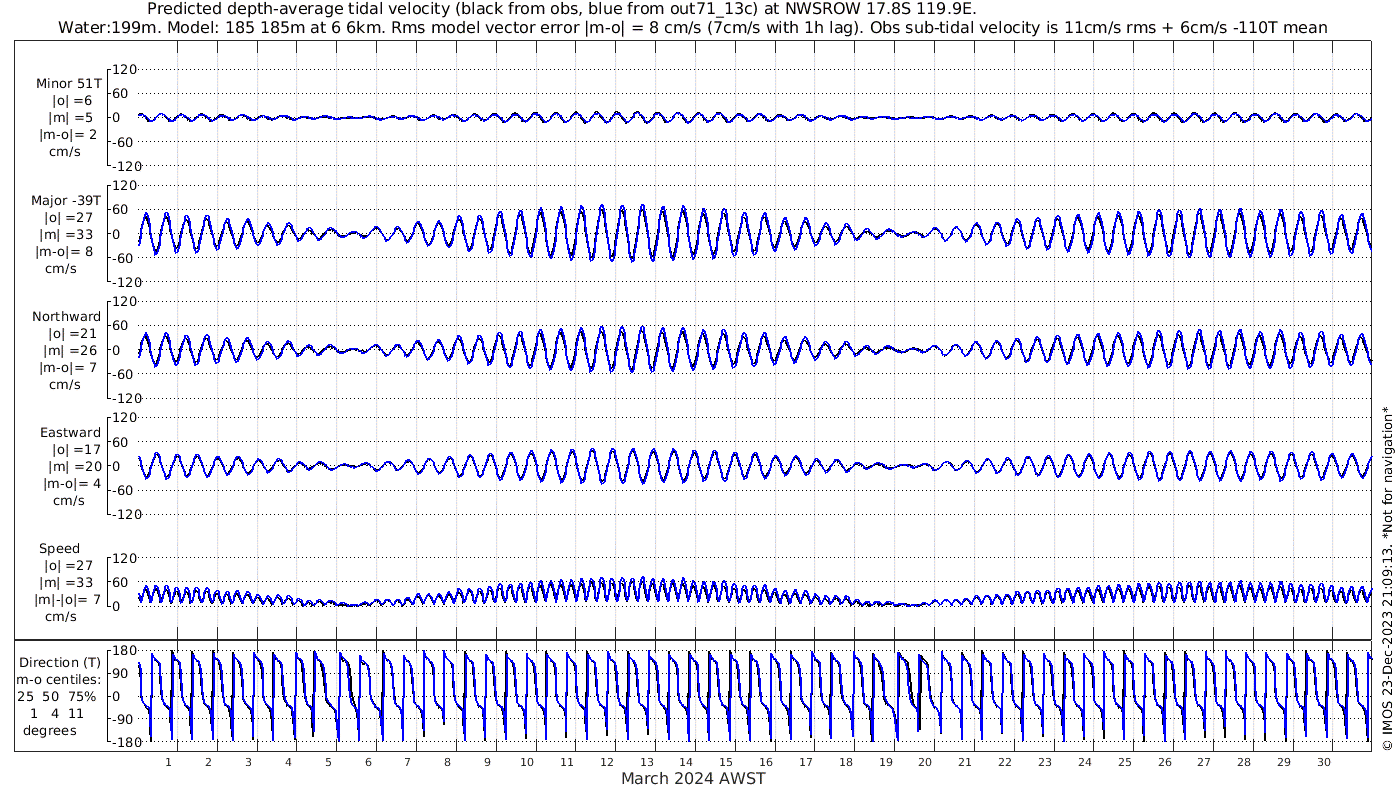1400x800 pixels.
Task: Click the "-90" tick of Direction panel
Action: click(123, 719)
